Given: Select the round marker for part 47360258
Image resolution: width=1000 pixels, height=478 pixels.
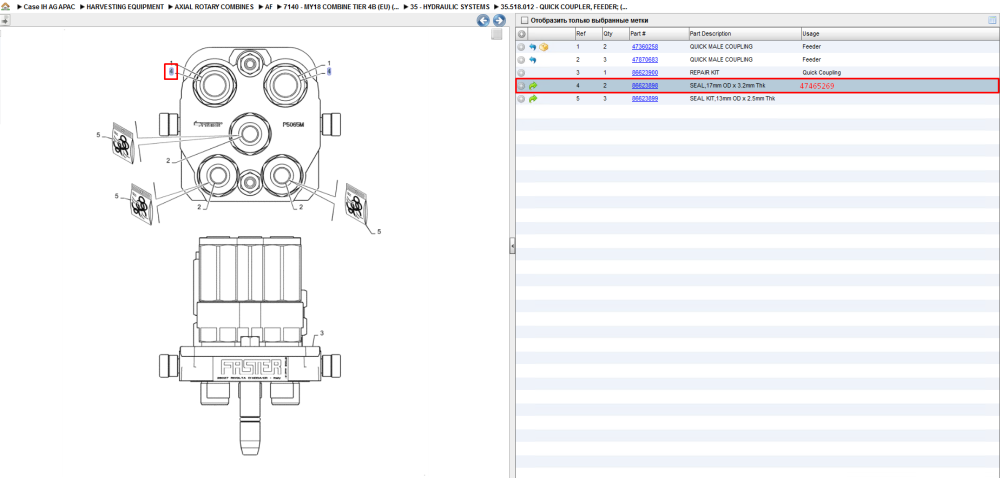Looking at the screenshot, I should [521, 47].
